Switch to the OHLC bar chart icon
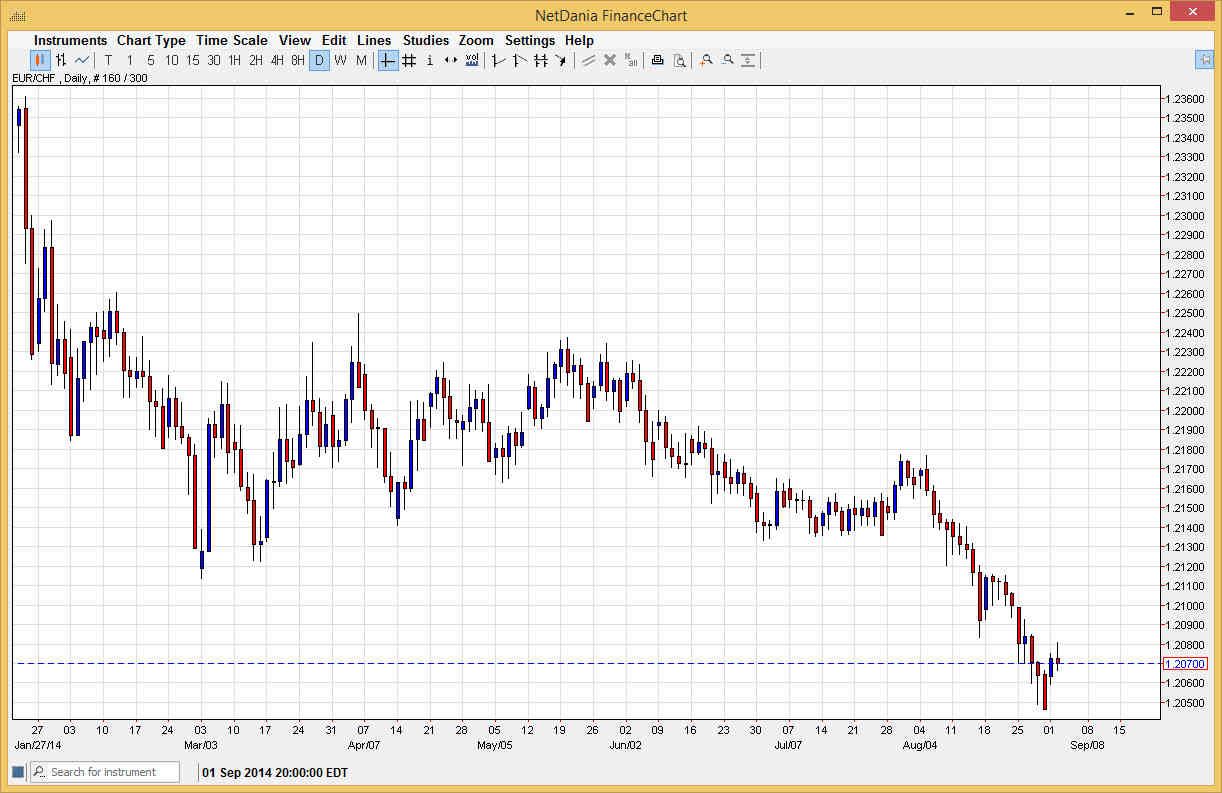This screenshot has width=1222, height=793. coord(61,61)
